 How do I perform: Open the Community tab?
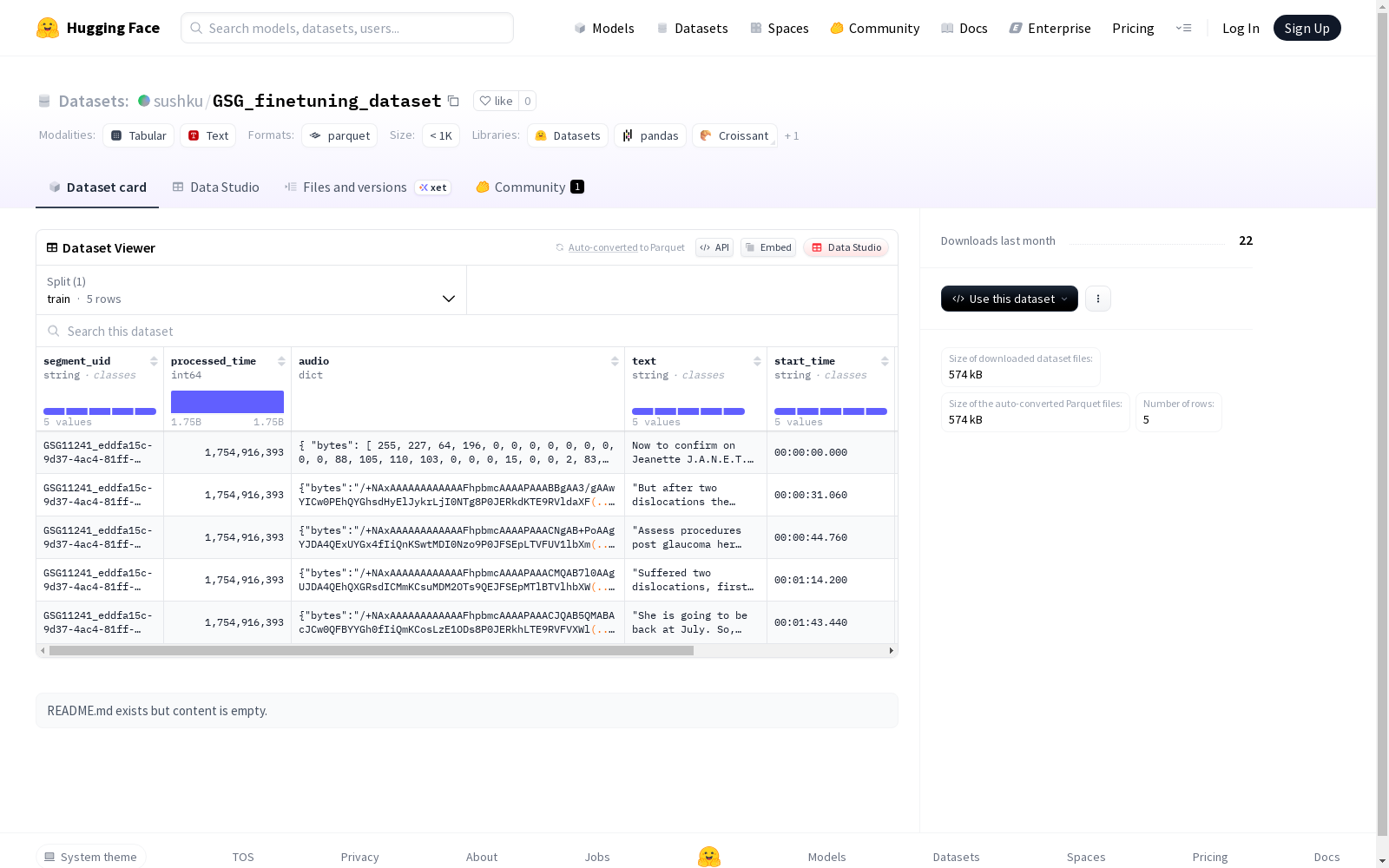(x=530, y=187)
